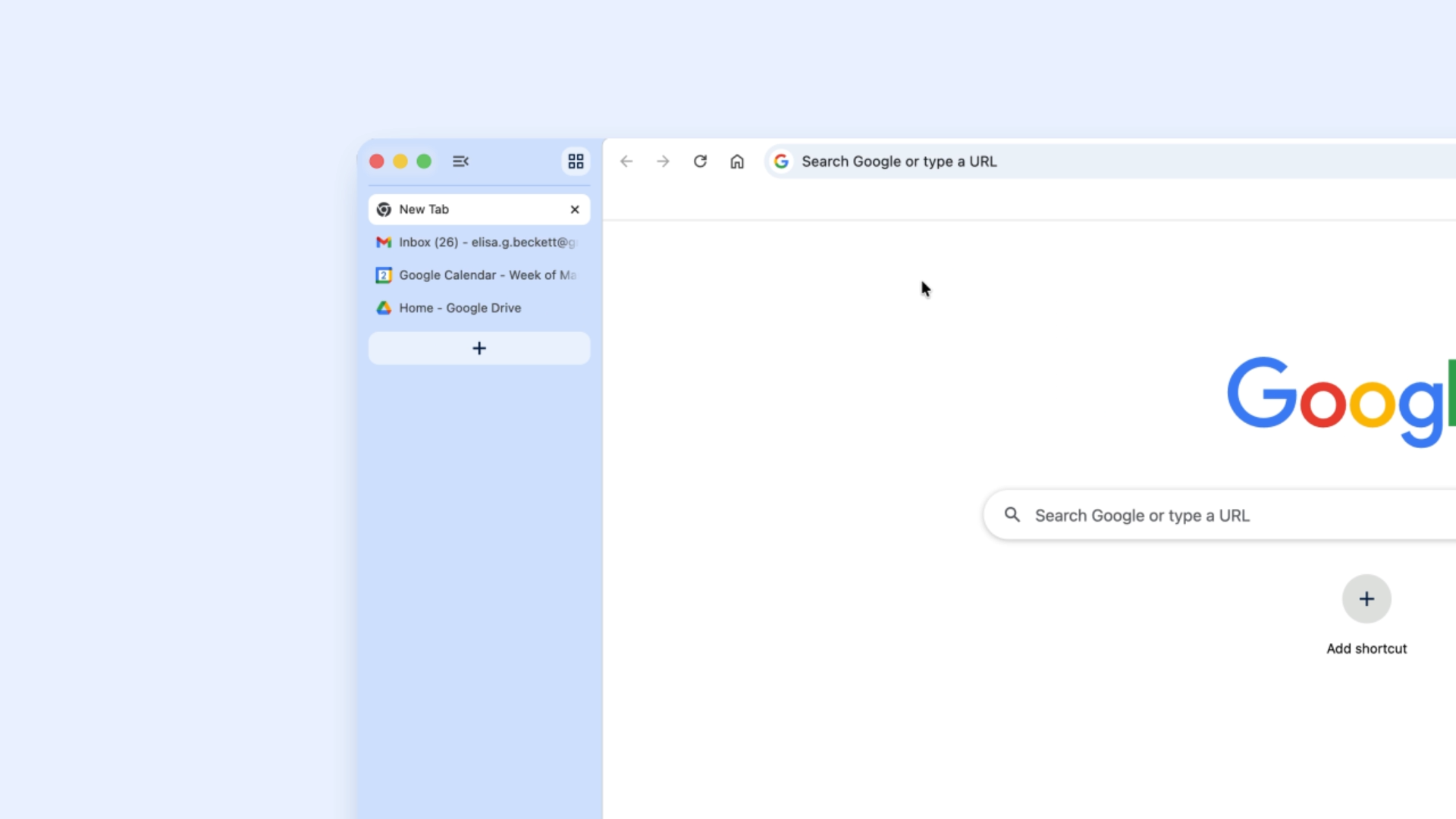Screen dimensions: 1456x819
Task: Click the Add shortcut button
Action: pyautogui.click(x=1366, y=648)
